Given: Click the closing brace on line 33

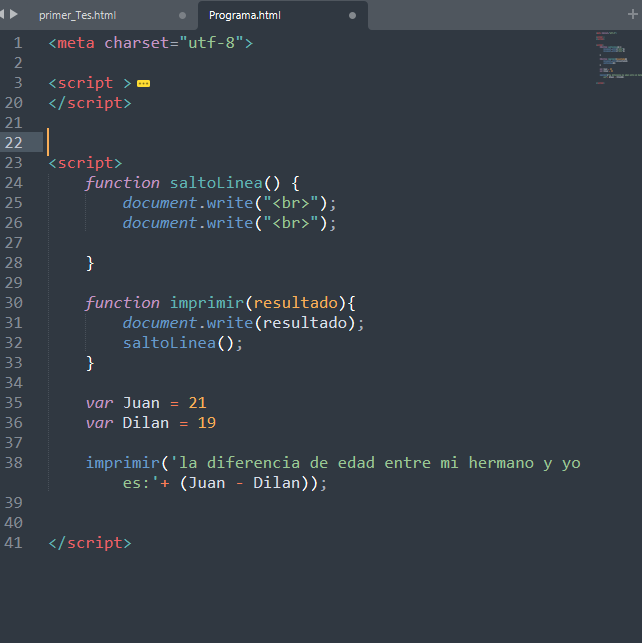Looking at the screenshot, I should pos(90,363).
